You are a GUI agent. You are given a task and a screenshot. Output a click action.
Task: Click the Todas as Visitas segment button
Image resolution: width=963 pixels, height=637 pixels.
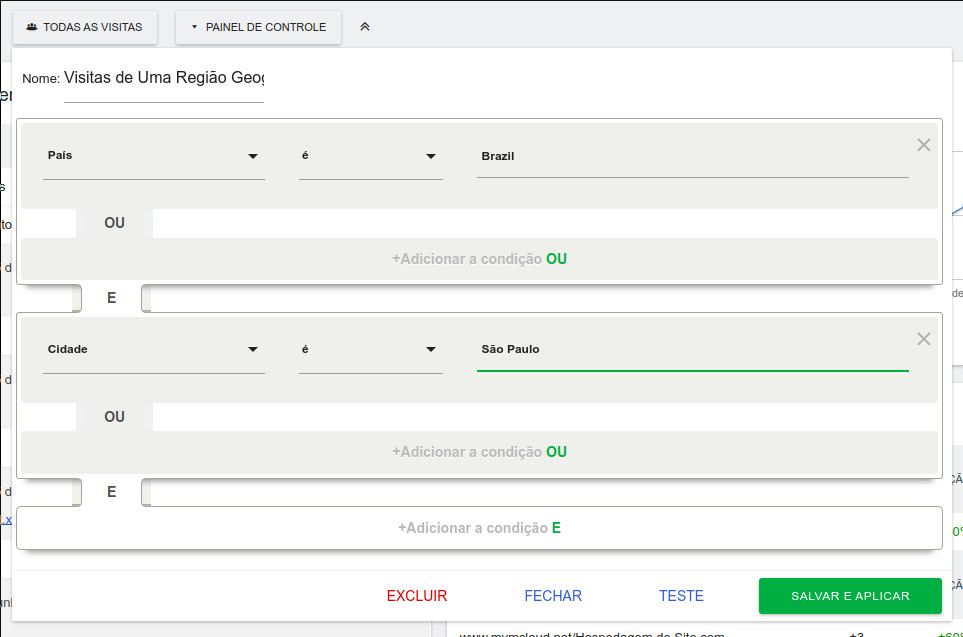(85, 27)
